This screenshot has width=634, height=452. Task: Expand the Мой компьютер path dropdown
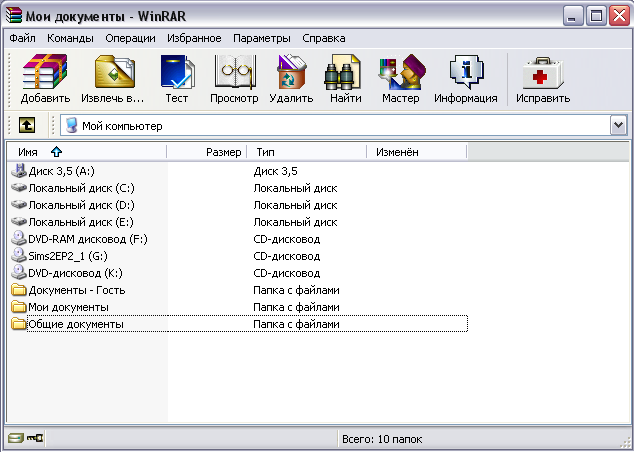(618, 126)
